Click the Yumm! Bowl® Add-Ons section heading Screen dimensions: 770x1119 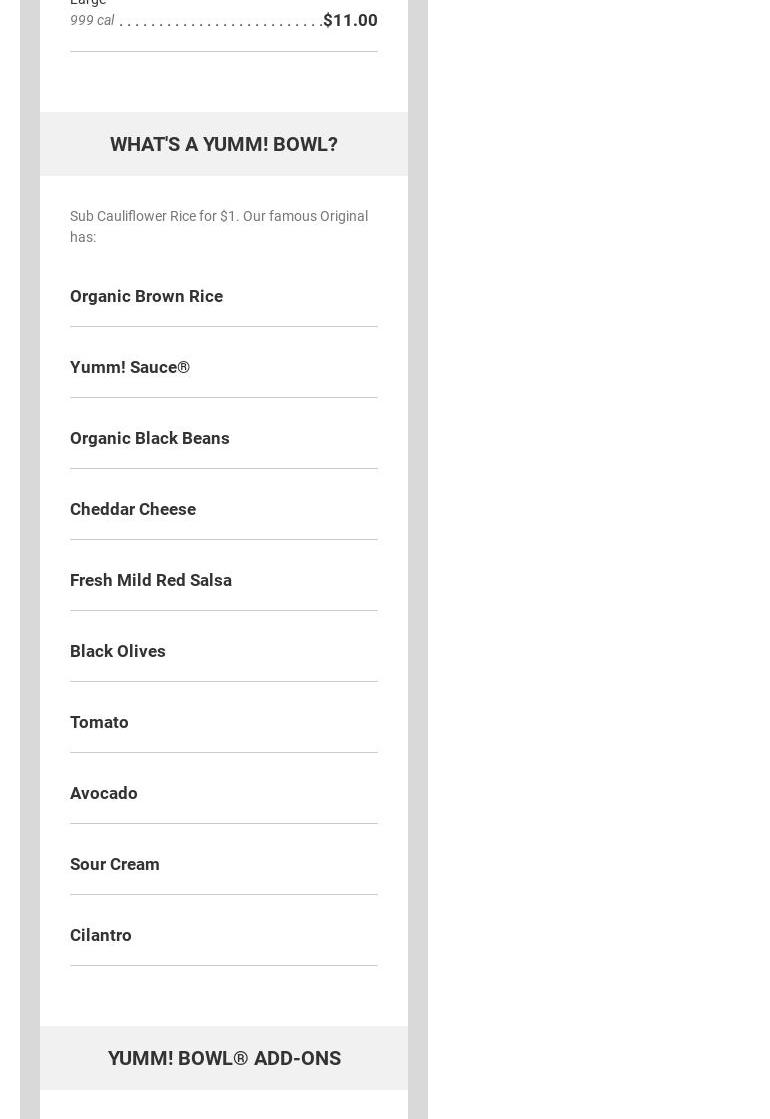223,1058
